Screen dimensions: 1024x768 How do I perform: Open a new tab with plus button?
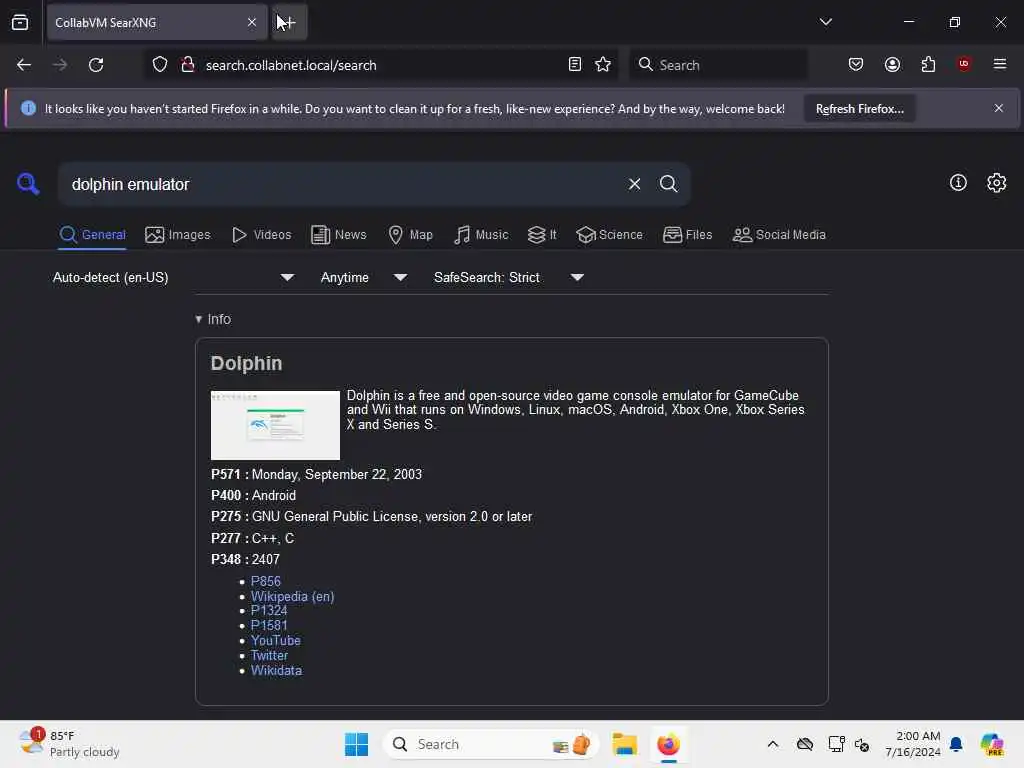coord(289,22)
